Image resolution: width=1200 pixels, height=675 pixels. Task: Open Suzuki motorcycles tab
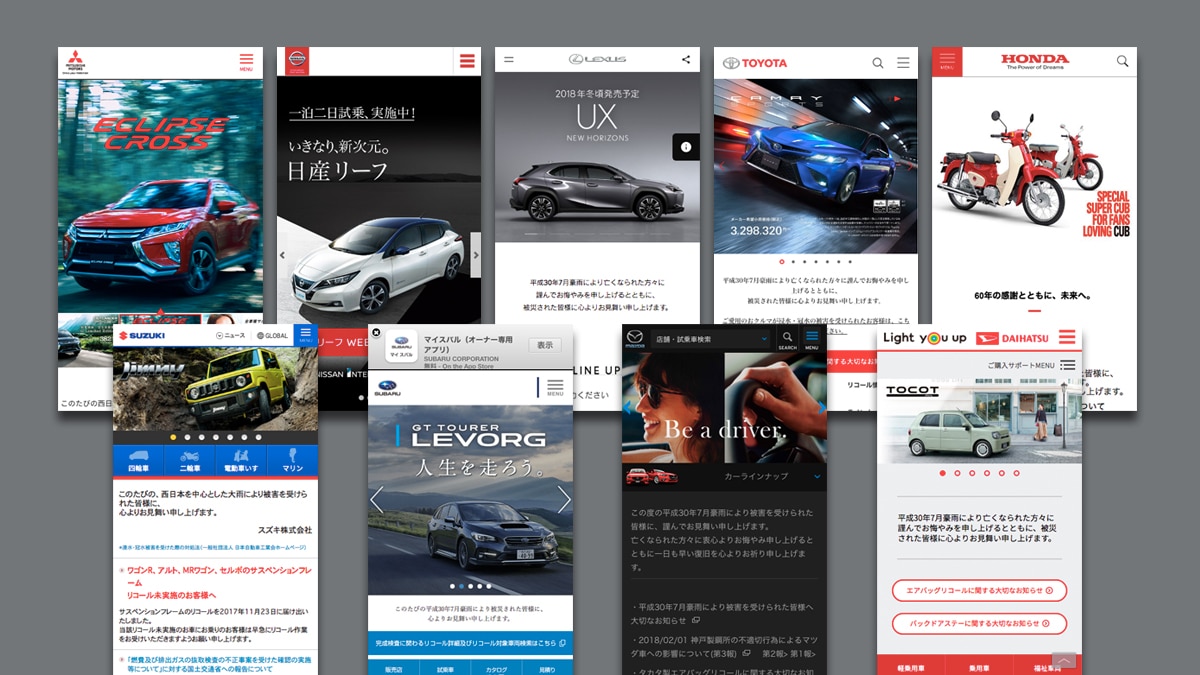click(190, 460)
